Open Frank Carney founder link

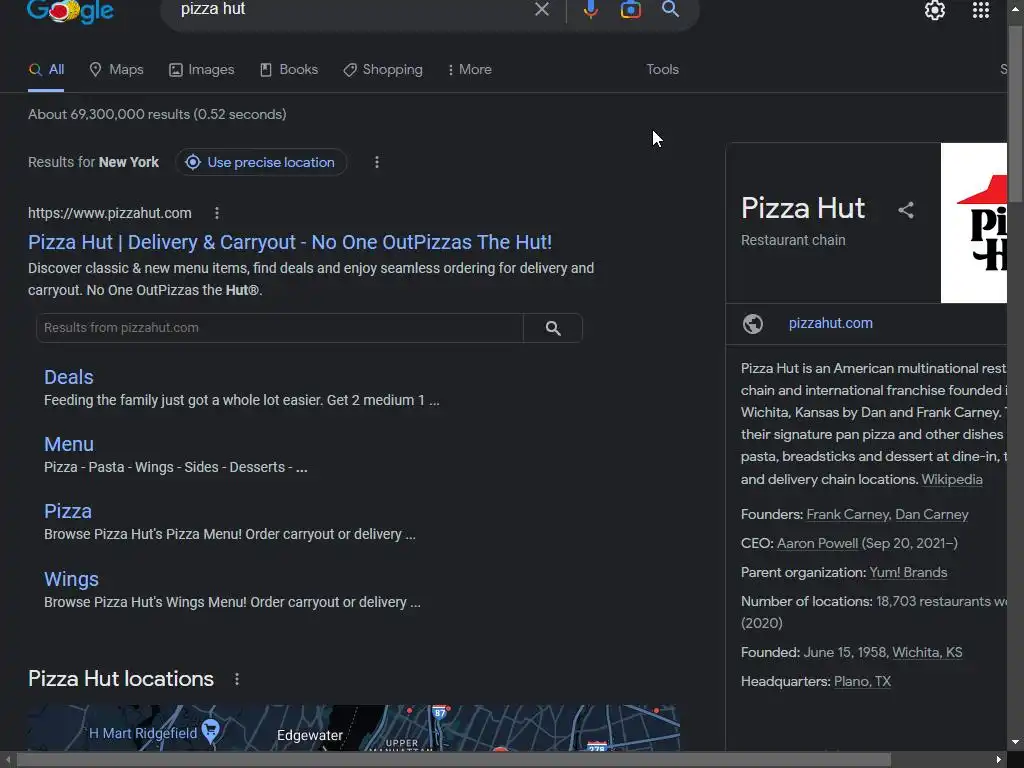click(848, 515)
